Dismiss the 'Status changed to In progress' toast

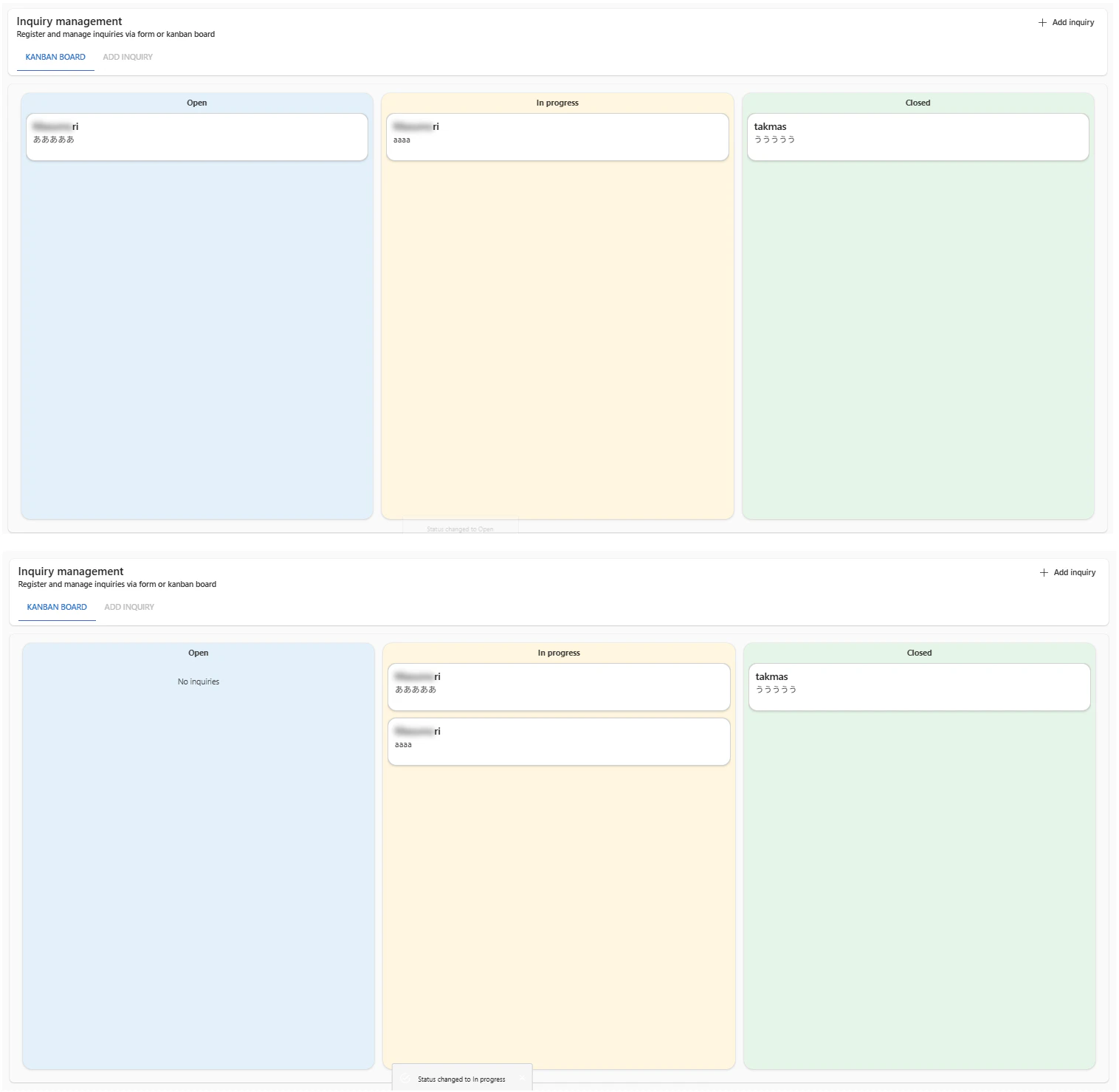(x=523, y=1079)
